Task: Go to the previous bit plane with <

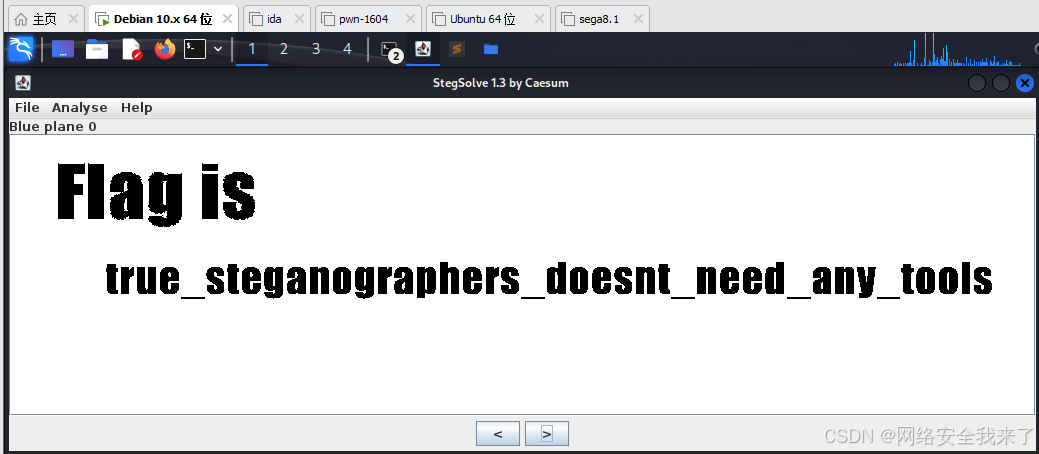Action: 498,433
